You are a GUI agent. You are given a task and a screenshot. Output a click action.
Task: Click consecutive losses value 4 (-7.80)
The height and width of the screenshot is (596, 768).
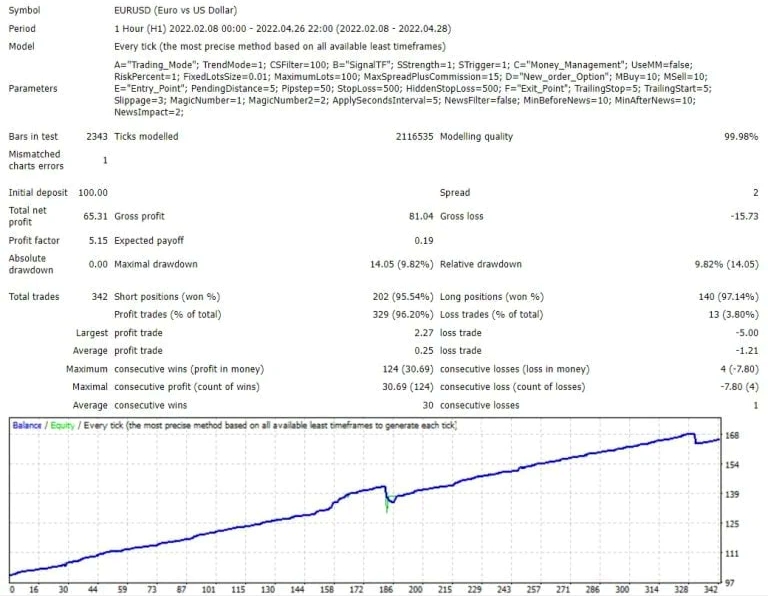tap(740, 369)
